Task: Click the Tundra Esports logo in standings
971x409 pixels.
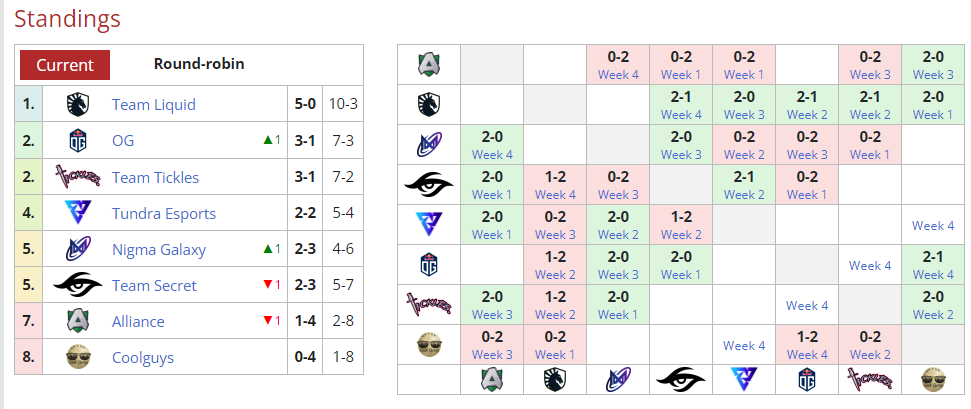Action: click(78, 213)
